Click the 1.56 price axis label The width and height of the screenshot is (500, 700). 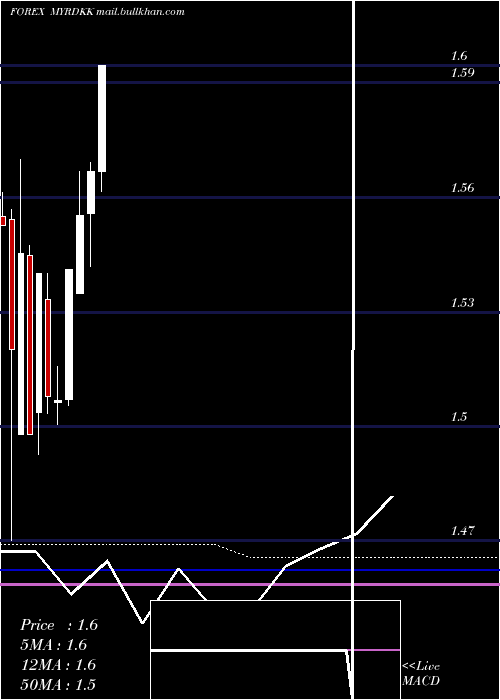(462, 188)
